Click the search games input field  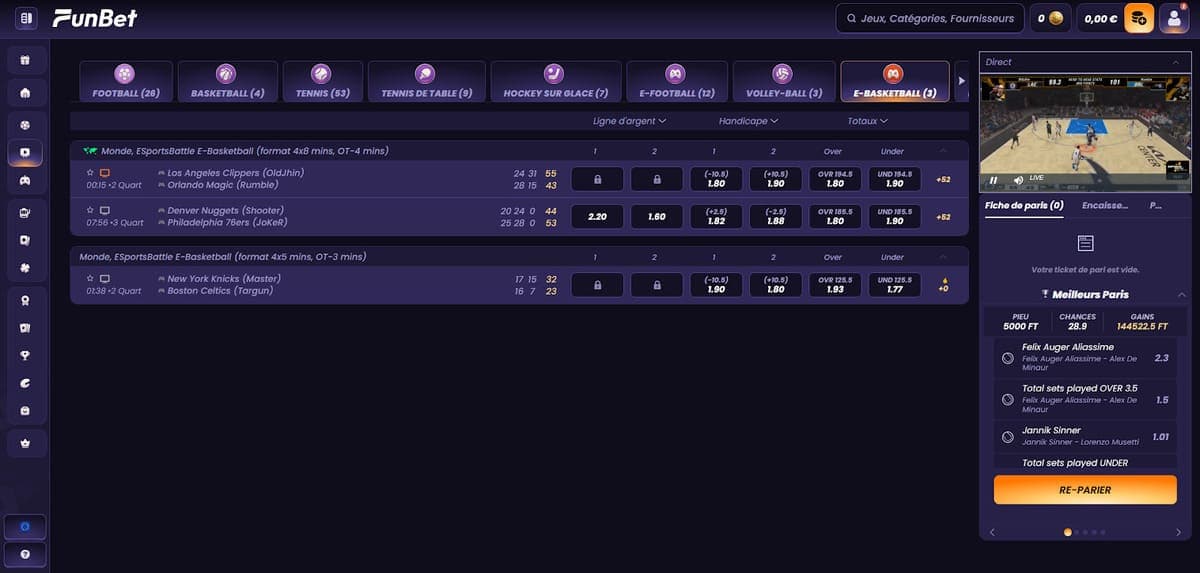click(930, 18)
